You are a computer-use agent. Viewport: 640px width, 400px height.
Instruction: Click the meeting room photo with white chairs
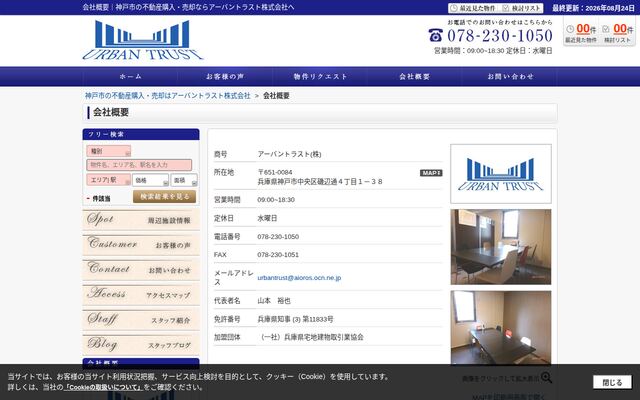(501, 247)
